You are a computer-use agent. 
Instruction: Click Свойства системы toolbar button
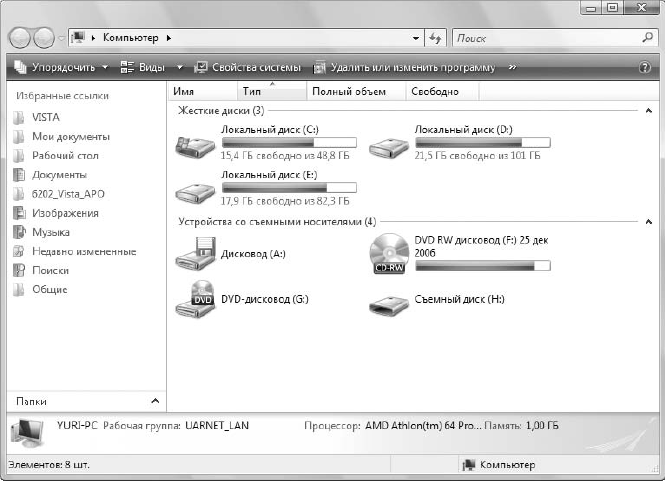coord(248,67)
